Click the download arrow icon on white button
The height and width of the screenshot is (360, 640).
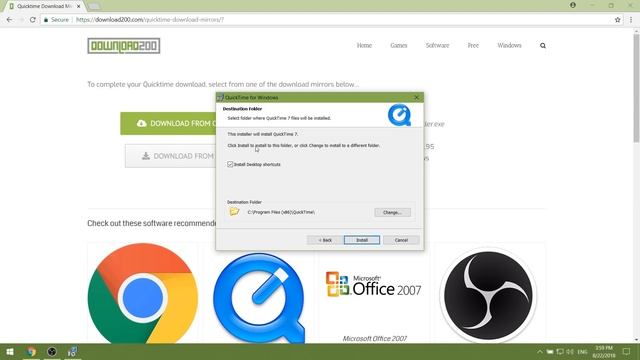point(146,156)
